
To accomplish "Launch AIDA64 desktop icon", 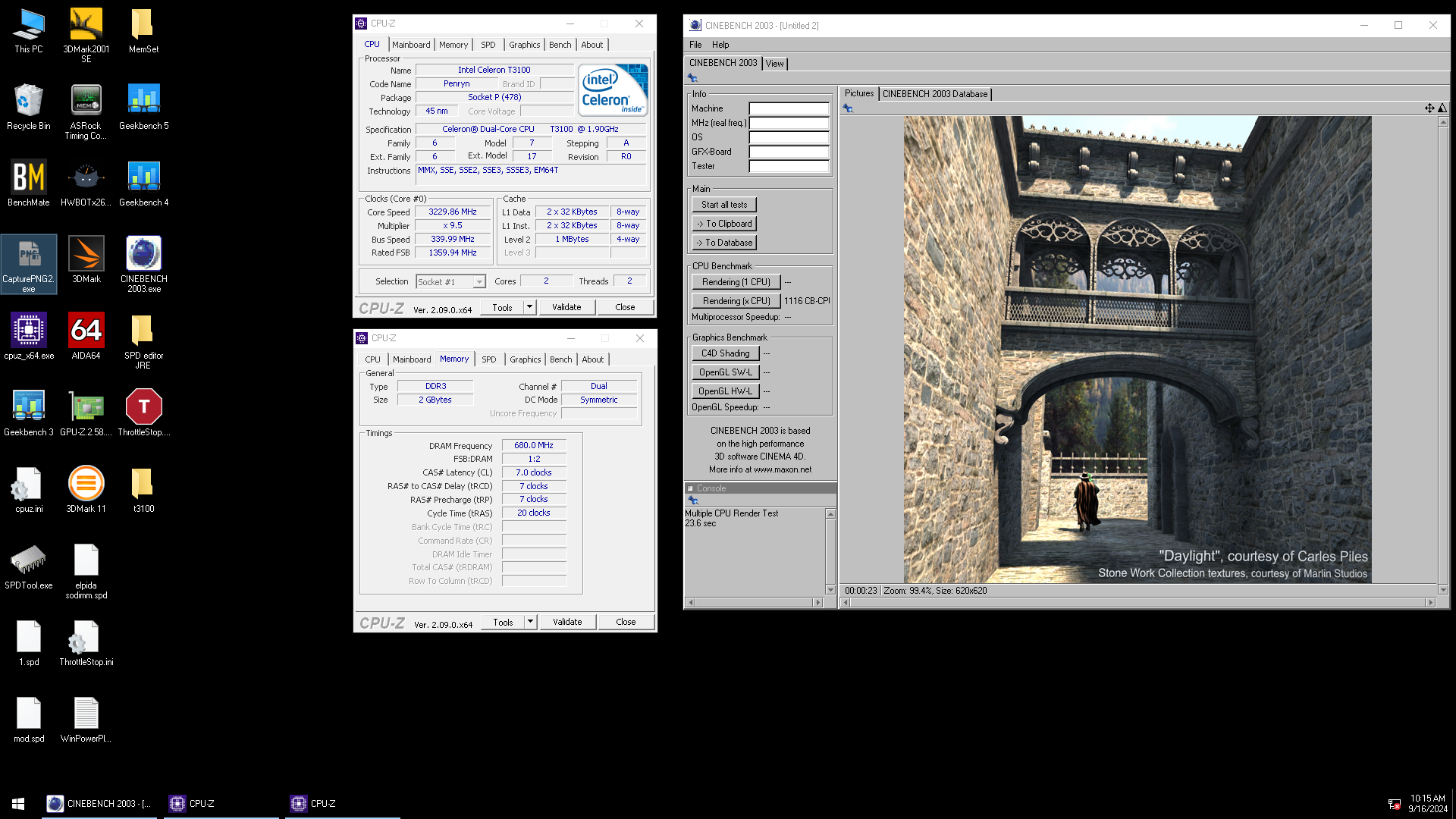I will pos(86,337).
